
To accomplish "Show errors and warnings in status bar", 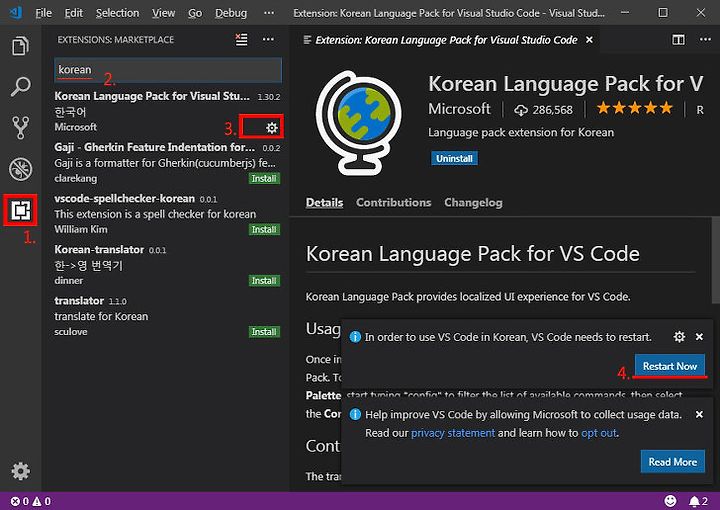I will tap(30, 501).
